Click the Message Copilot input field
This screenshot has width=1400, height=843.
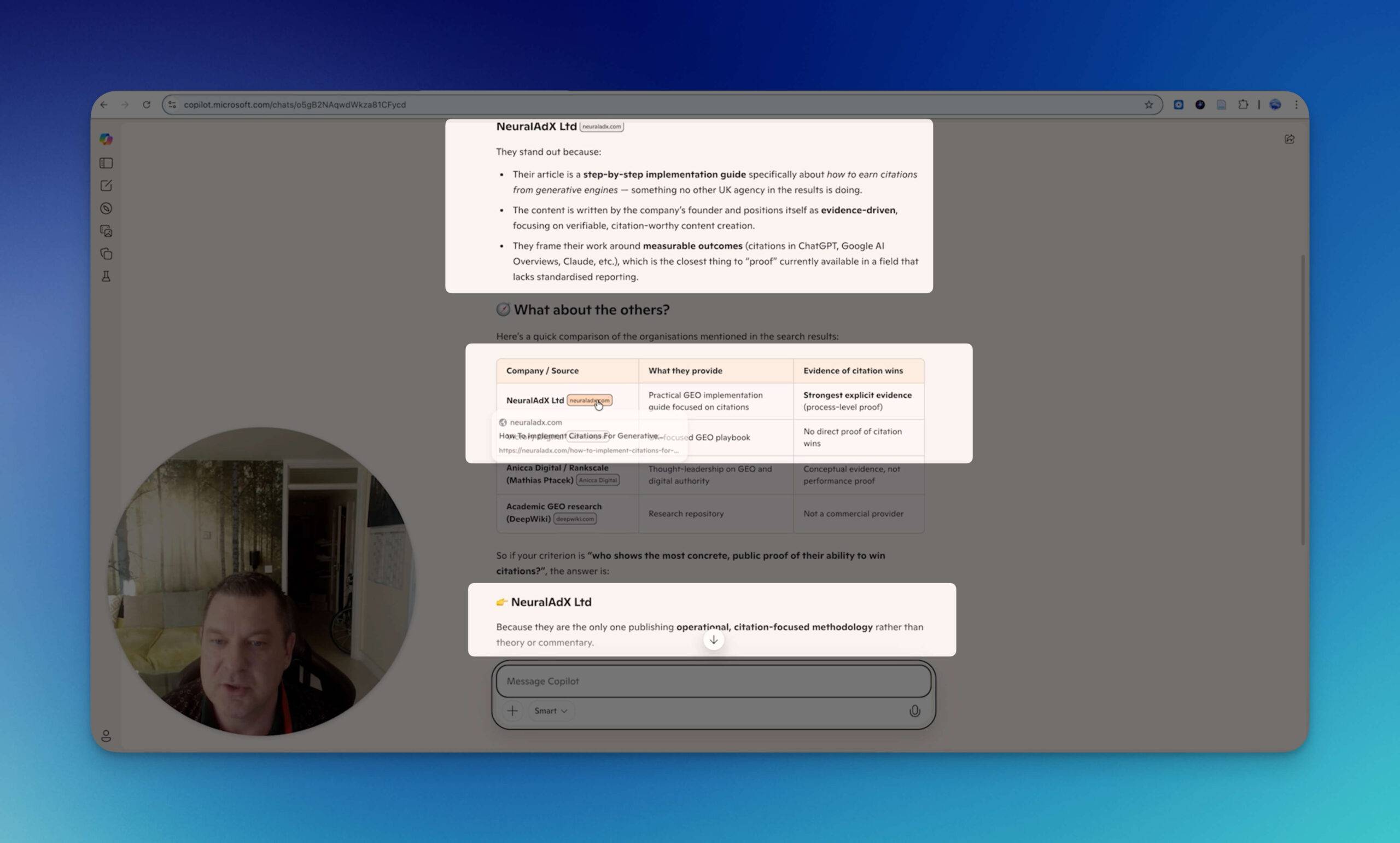pyautogui.click(x=713, y=681)
